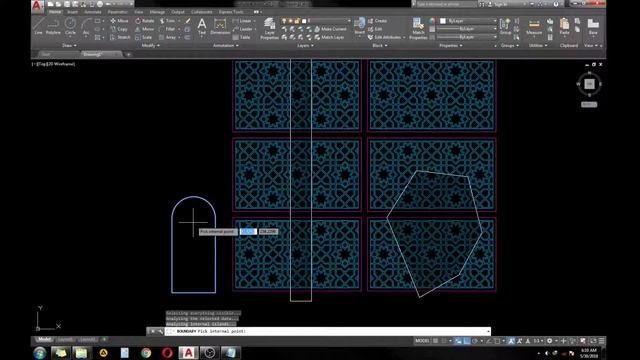Select the Measure utility

tap(534, 27)
